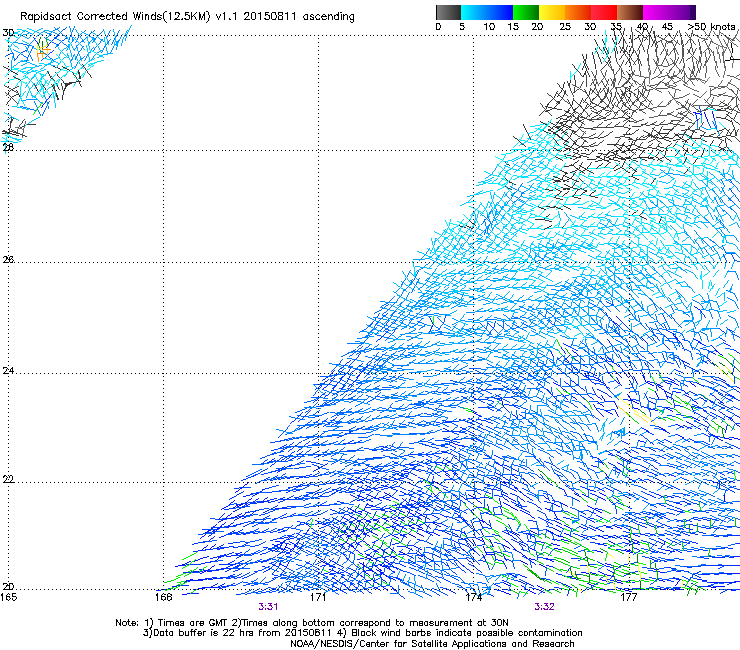Image resolution: width=740 pixels, height=650 pixels.
Task: Click the green 15-20 knots color segment
Action: (x=526, y=12)
